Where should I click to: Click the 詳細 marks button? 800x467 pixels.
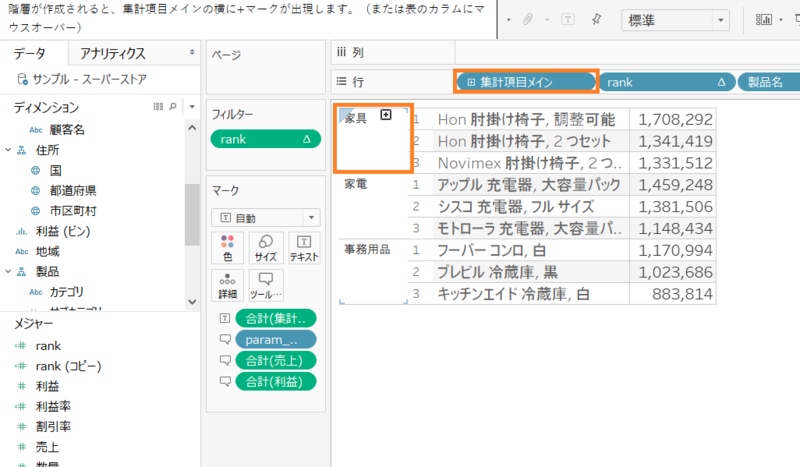pos(228,285)
